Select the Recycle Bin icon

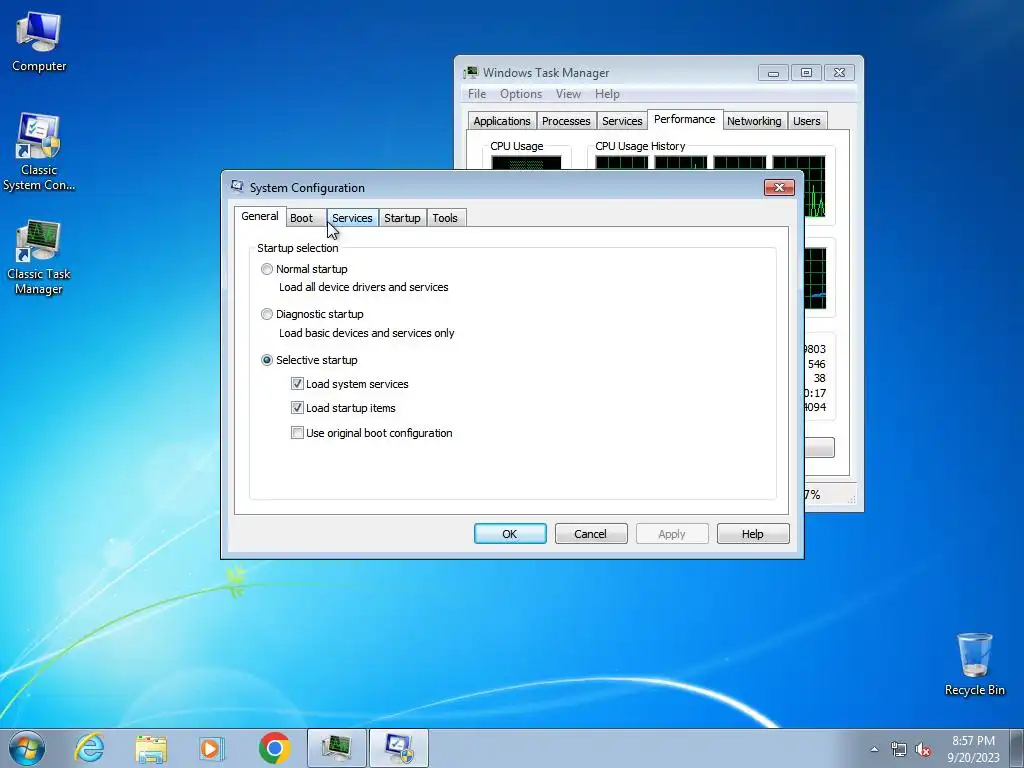pos(974,664)
